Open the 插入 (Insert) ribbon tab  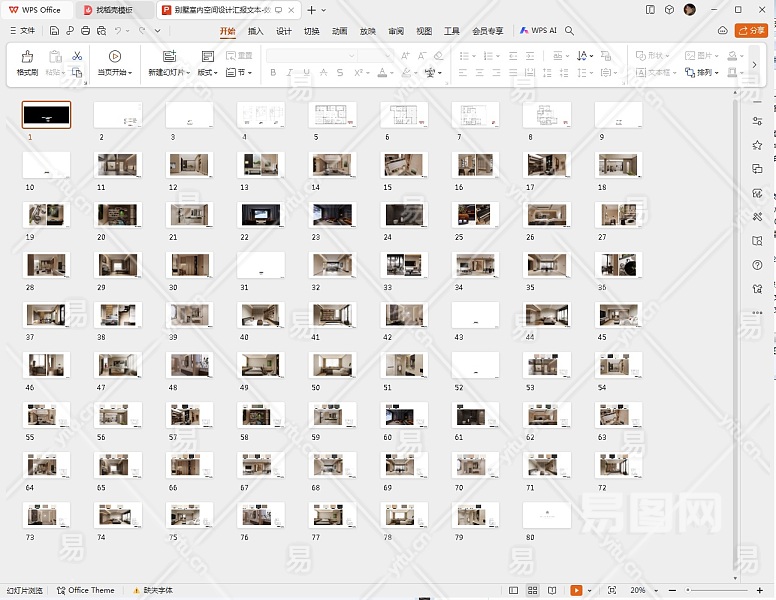pos(256,31)
